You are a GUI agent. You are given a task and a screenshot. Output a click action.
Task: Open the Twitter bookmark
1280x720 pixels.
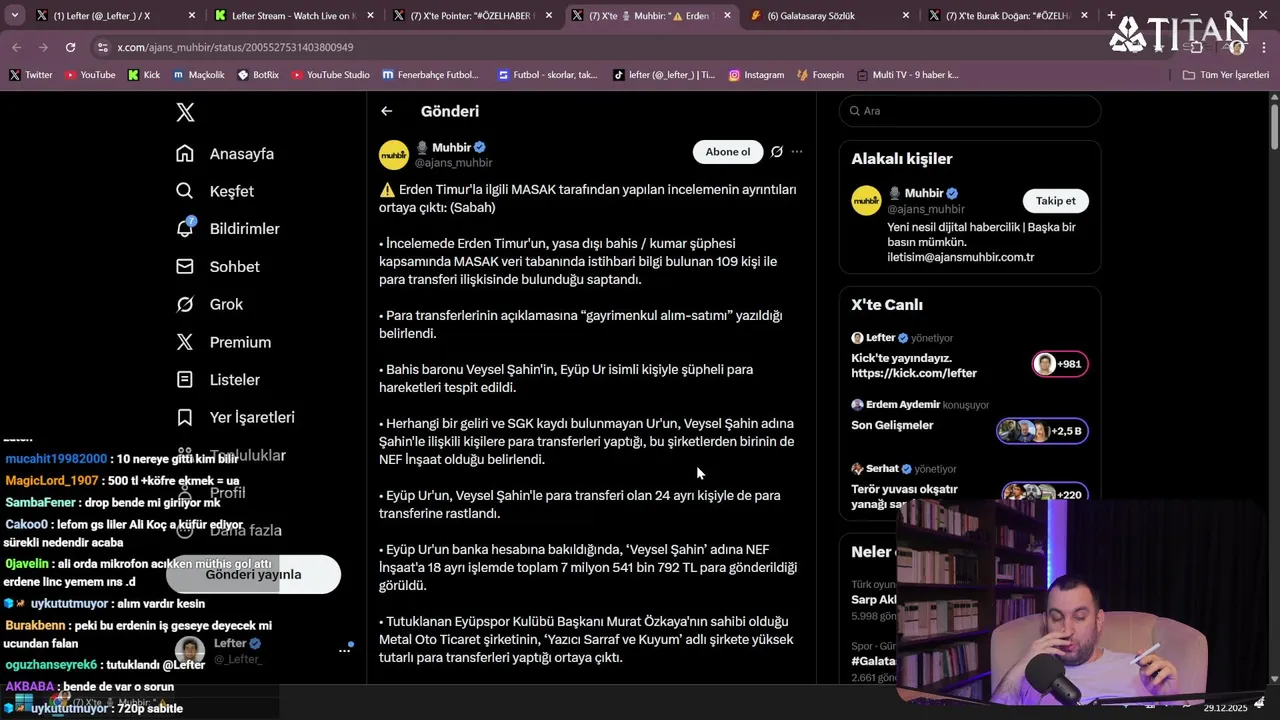(31, 75)
